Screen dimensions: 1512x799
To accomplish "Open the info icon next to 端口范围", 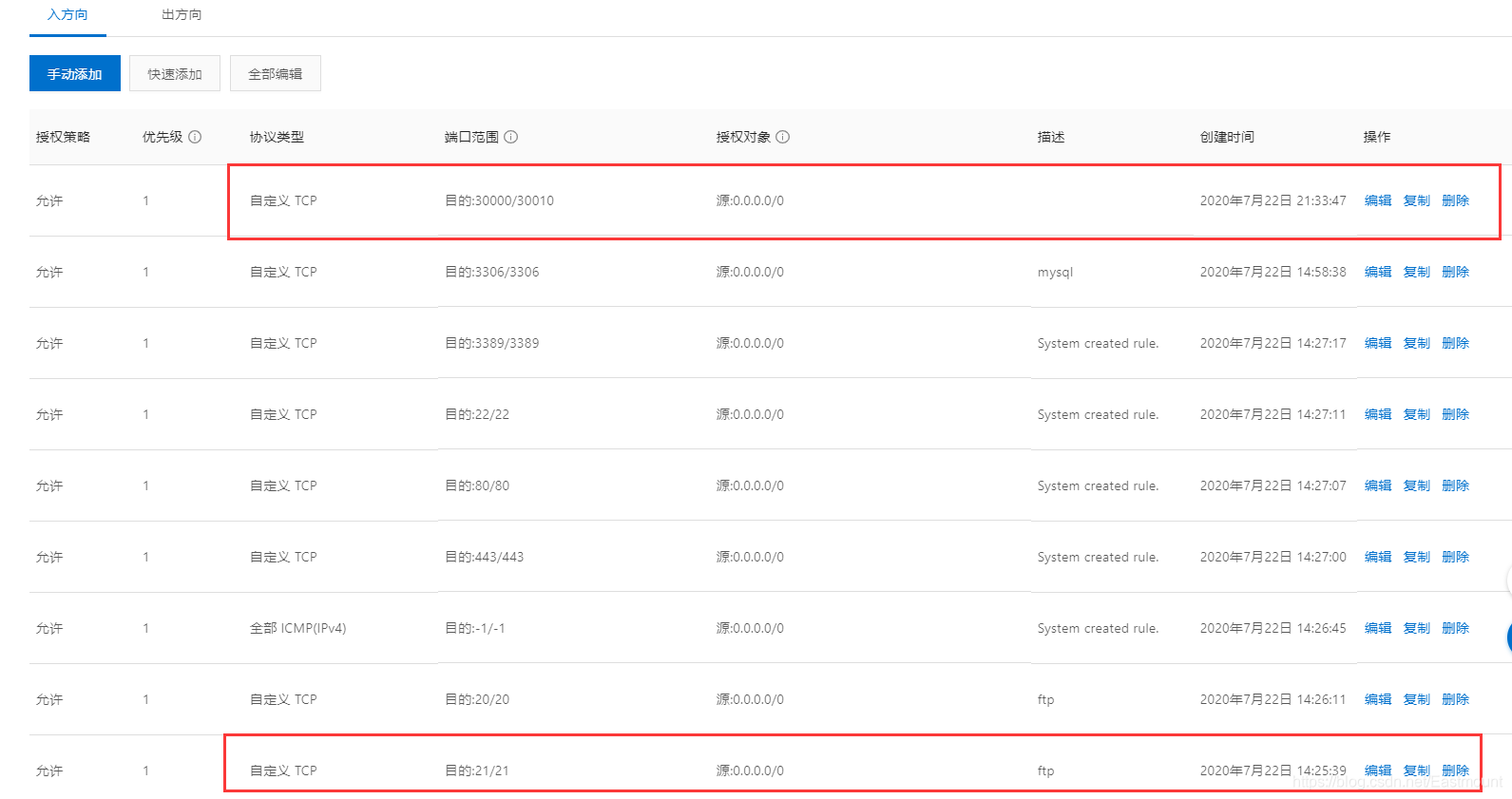I will coord(510,137).
